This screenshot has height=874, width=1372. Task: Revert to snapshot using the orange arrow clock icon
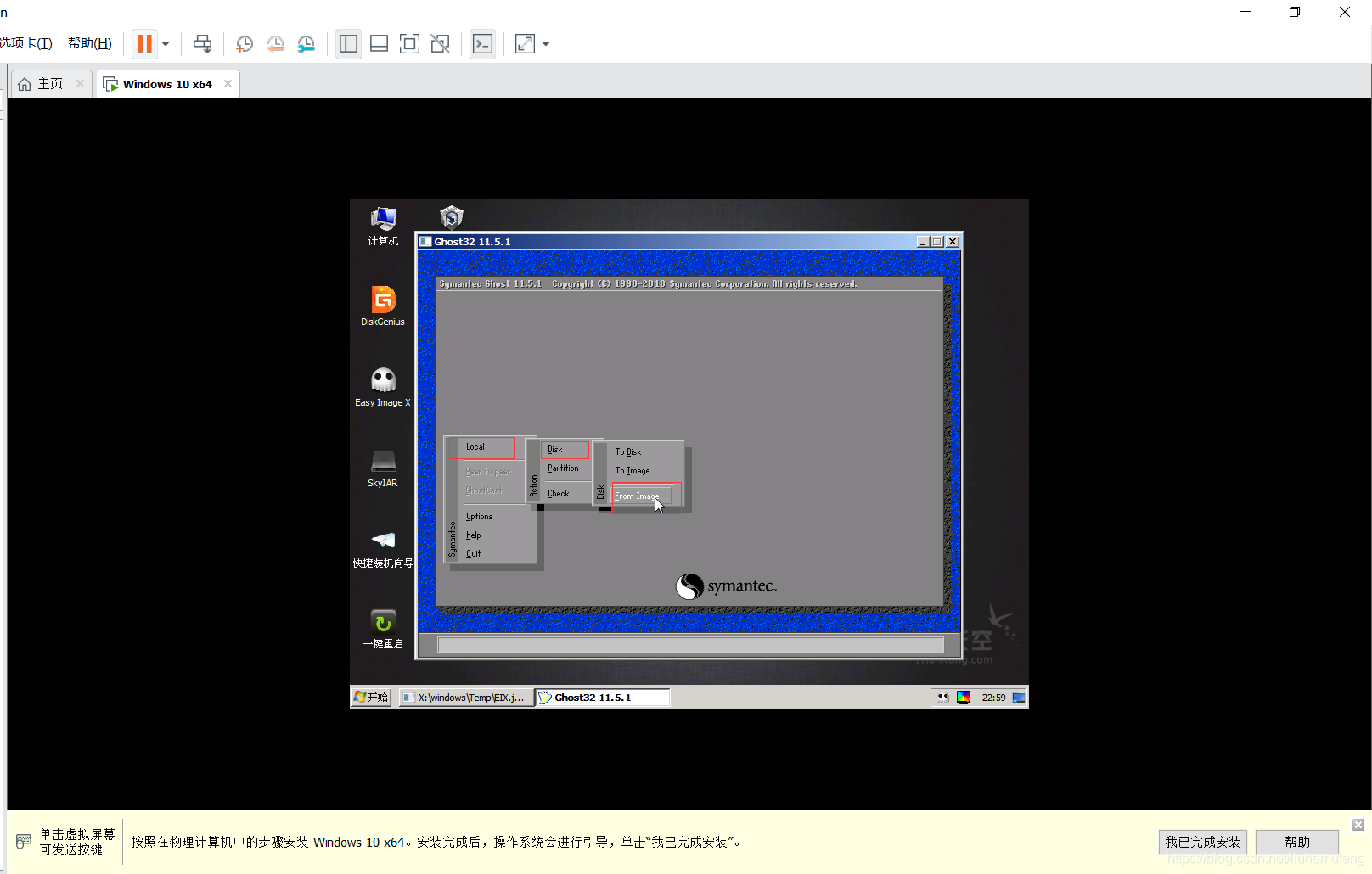click(275, 44)
